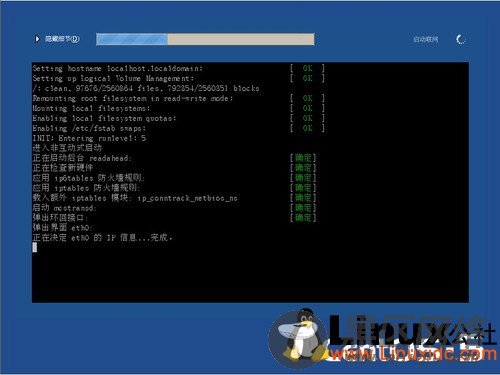500x375 pixels.
Task: Click the 'Setting up Logical Volume Management' line
Action: coord(113,79)
